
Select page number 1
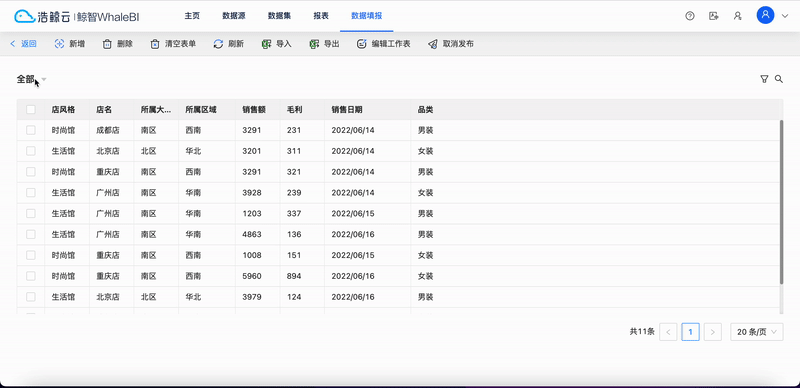click(690, 332)
